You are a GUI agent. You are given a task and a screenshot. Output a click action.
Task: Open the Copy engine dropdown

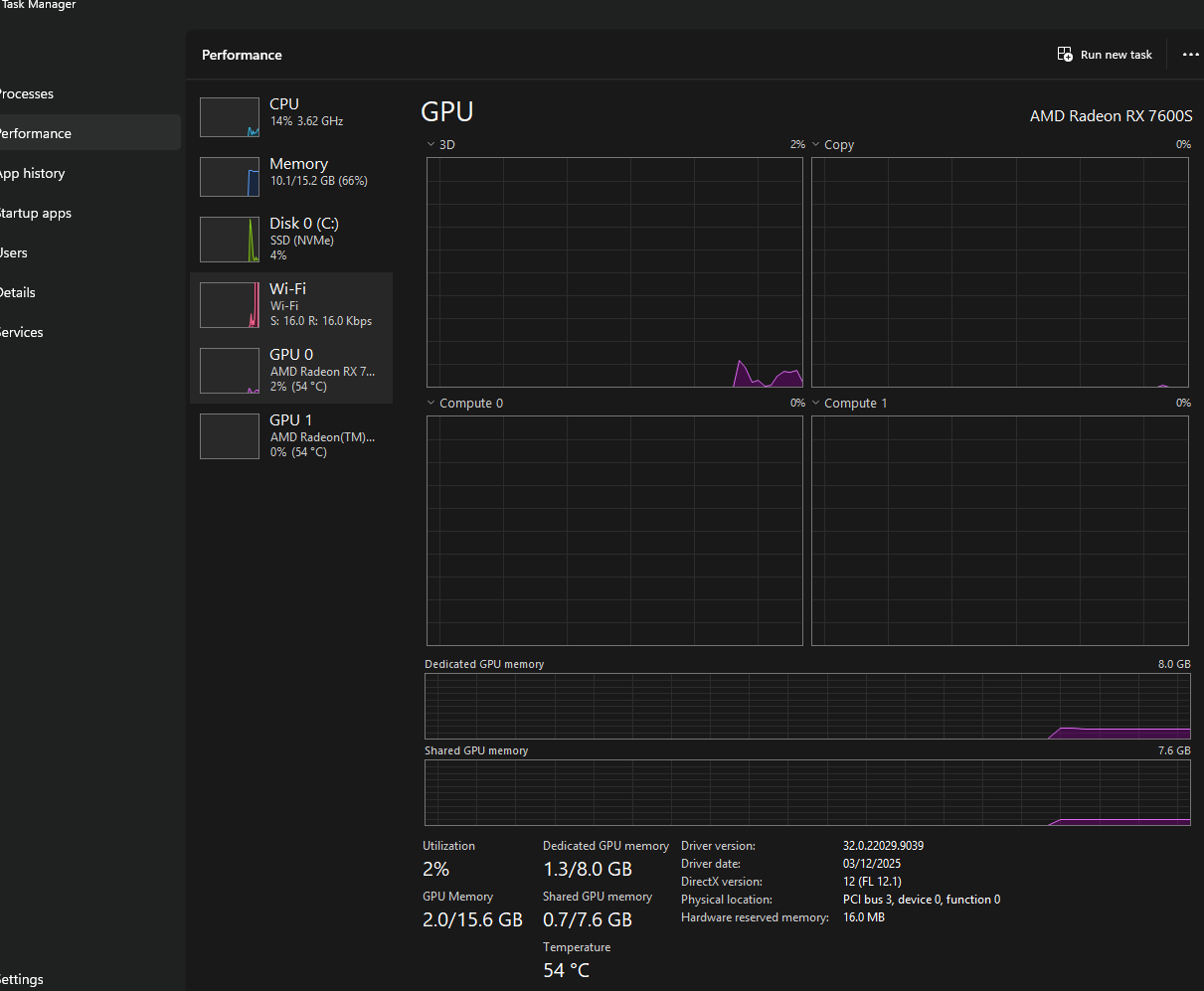tap(816, 145)
